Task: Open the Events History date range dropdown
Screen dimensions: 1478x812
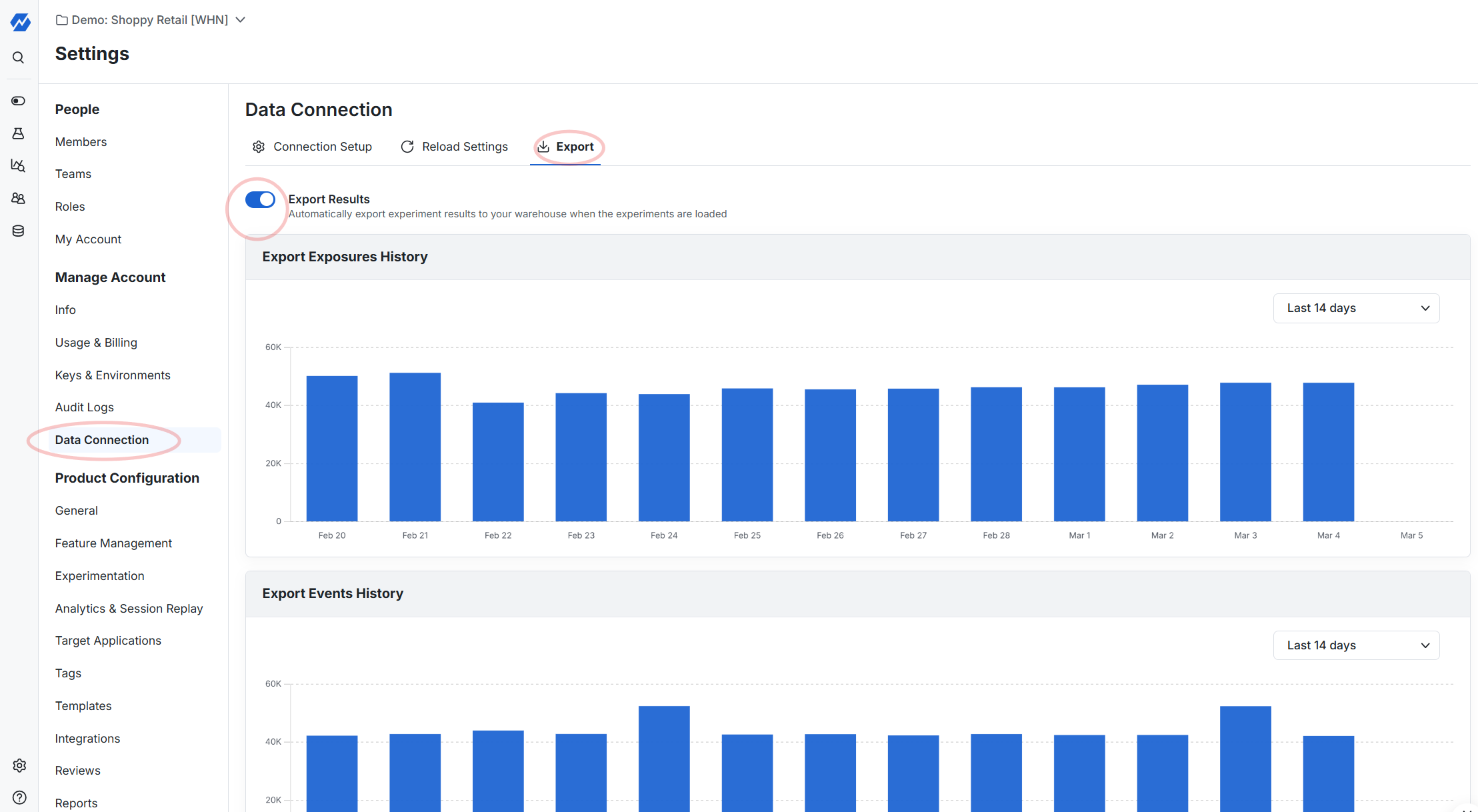Action: (x=1356, y=645)
